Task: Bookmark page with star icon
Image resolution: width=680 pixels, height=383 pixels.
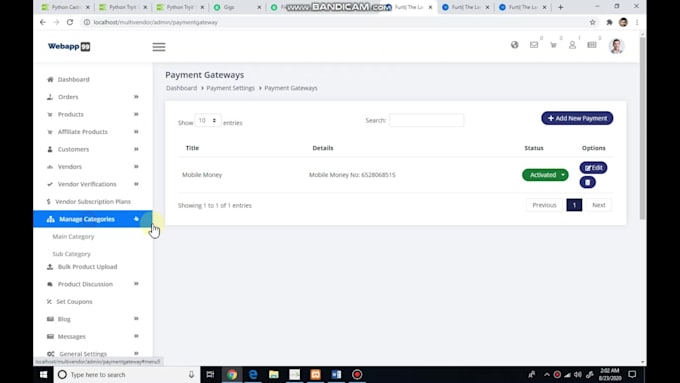Action: [x=592, y=22]
